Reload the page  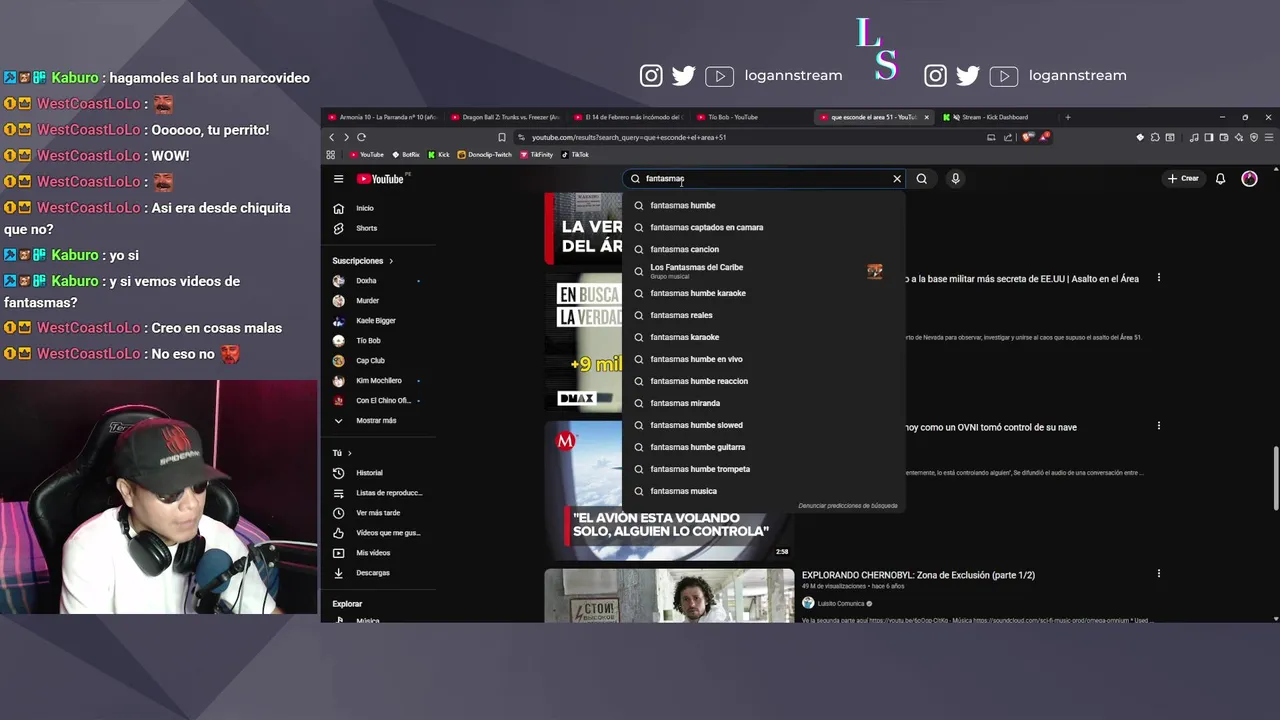point(361,137)
